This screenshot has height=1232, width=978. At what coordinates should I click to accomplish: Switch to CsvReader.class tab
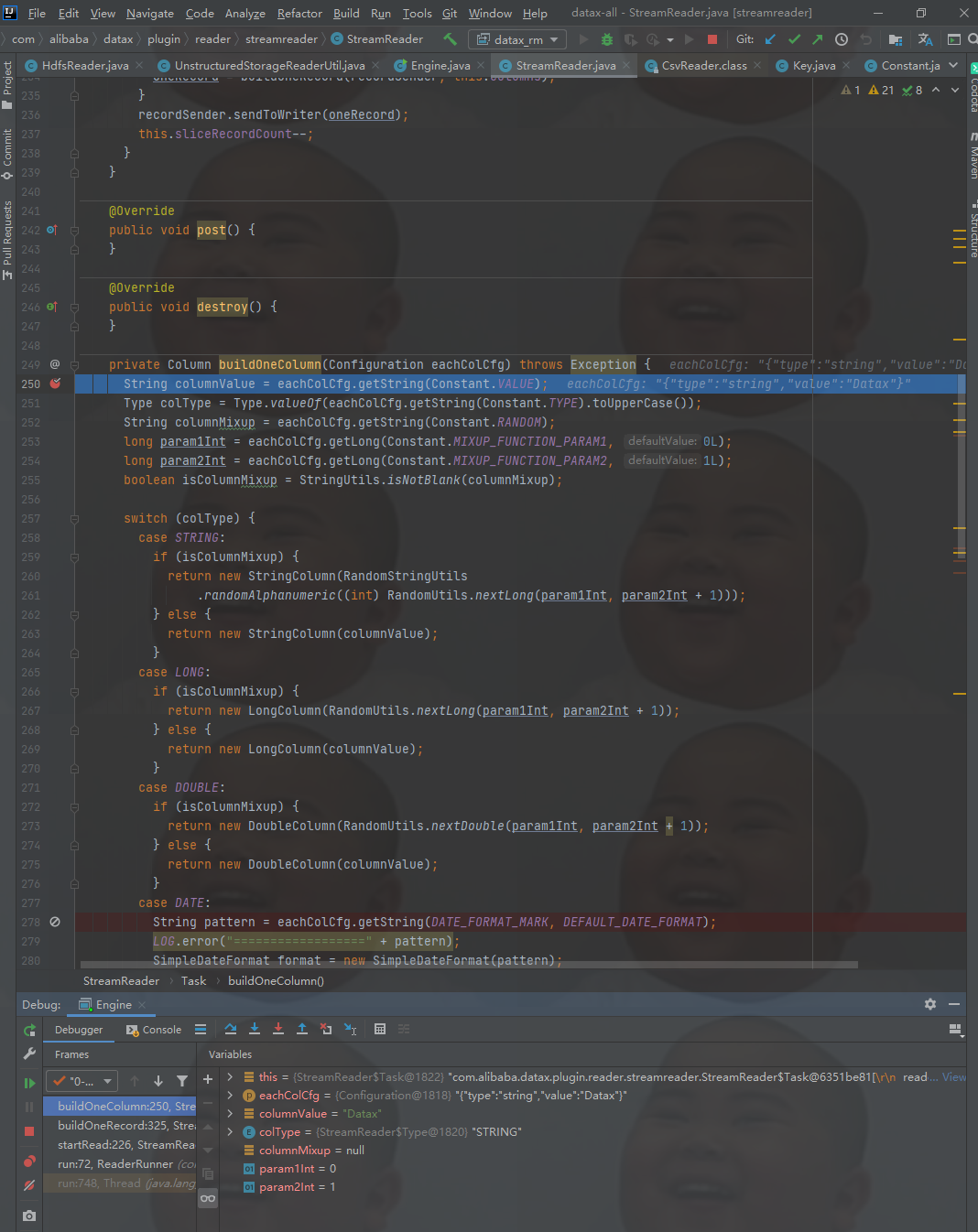[703, 66]
